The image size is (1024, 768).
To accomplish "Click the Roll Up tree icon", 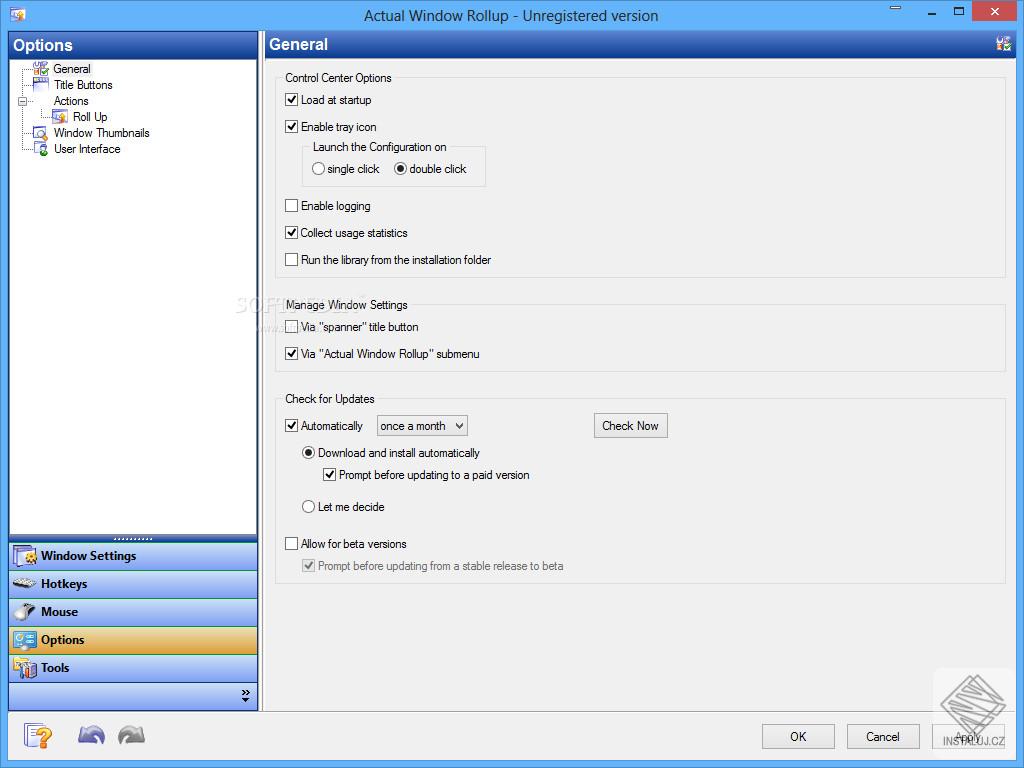I will (x=60, y=117).
